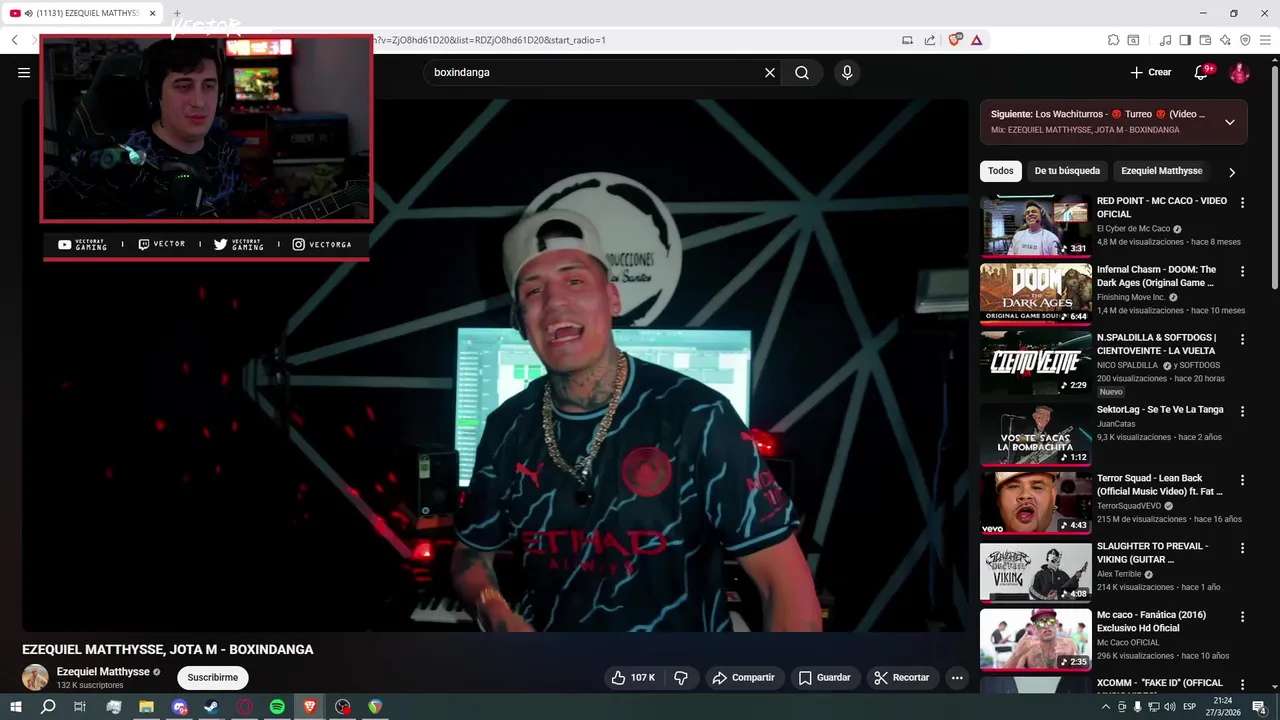Select the Todos filter chip
The image size is (1280, 720).
tap(1001, 171)
